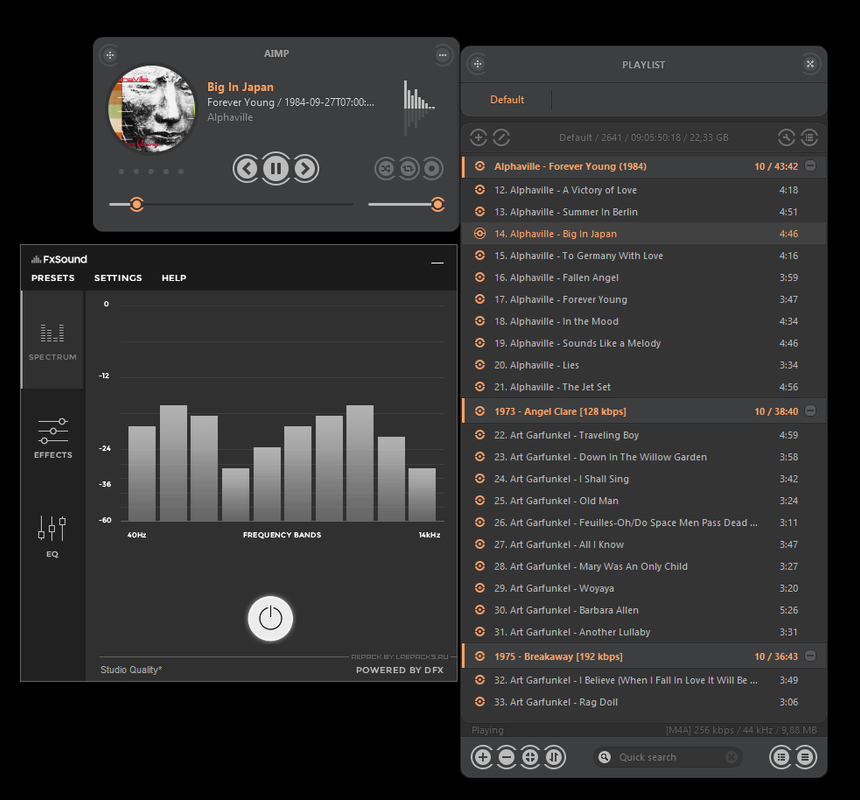
Task: Toggle the record button in AIMP
Action: click(x=432, y=168)
